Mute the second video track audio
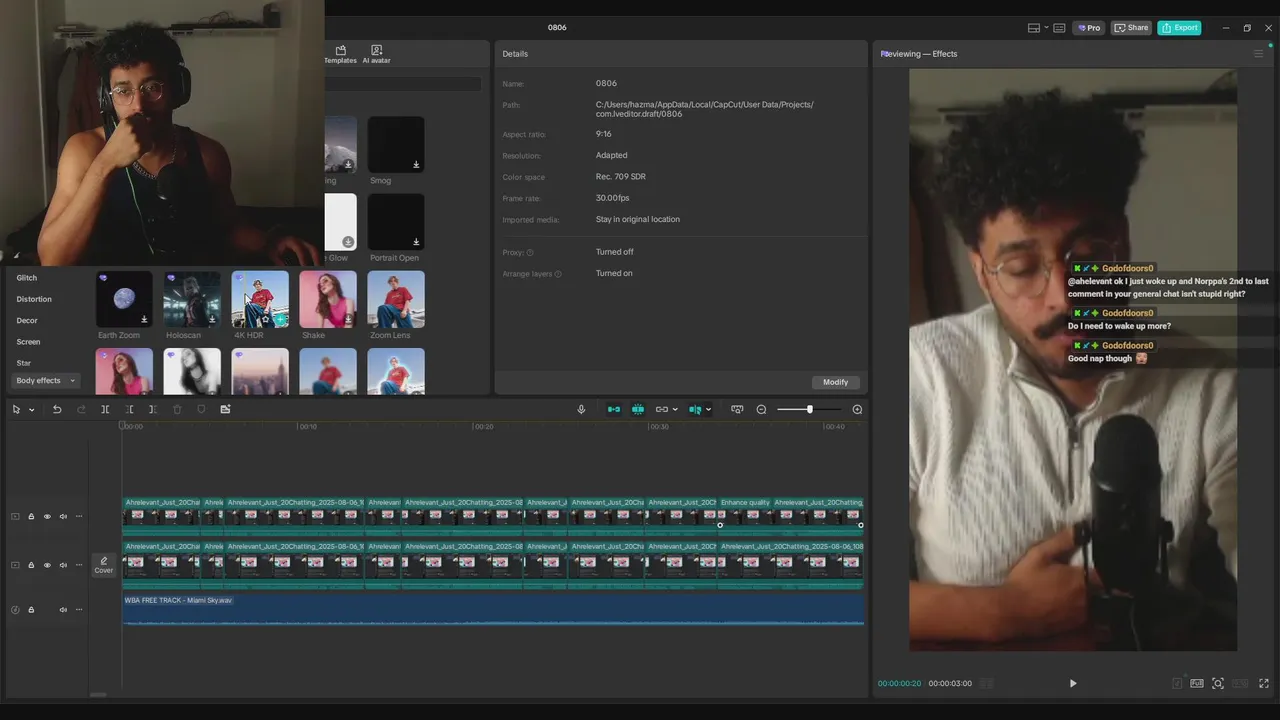Image resolution: width=1280 pixels, height=720 pixels. [63, 565]
